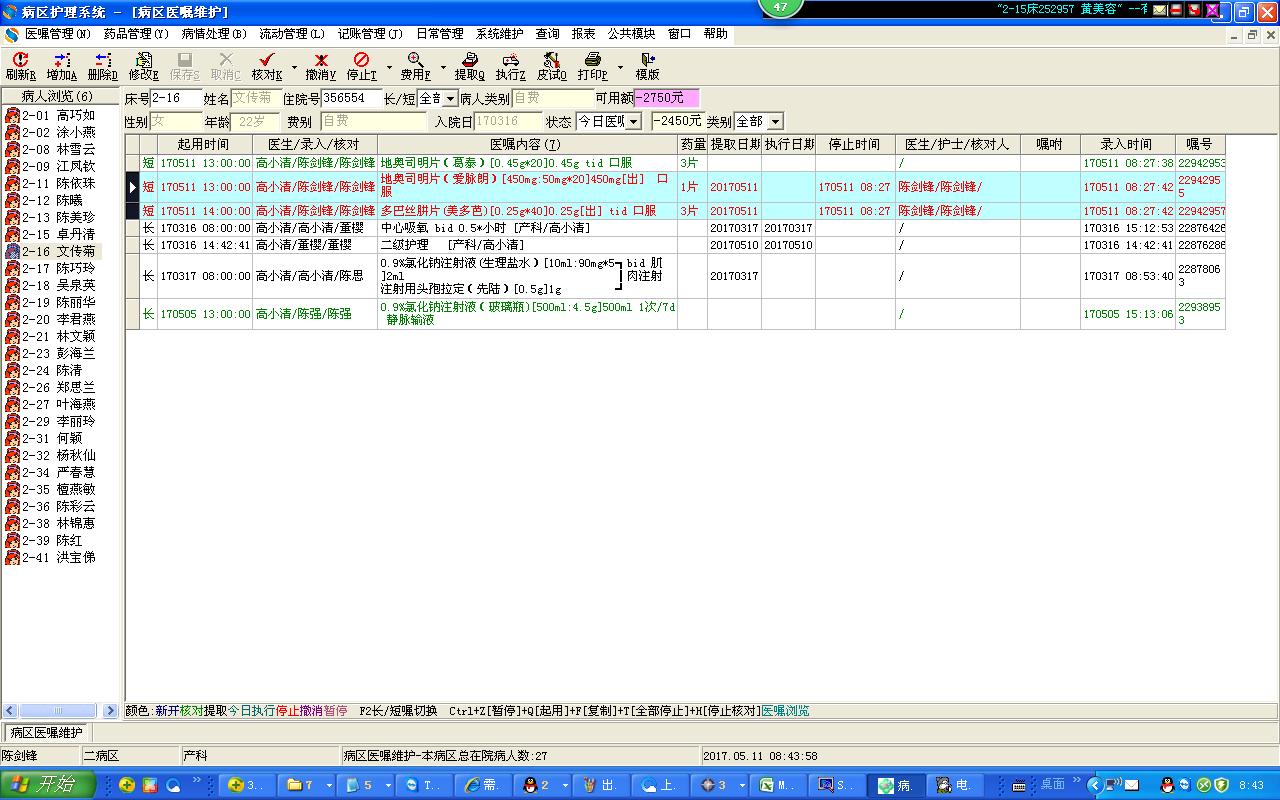The image size is (1280, 800).
Task: Click the 核对 verify checkmark icon
Action: (266, 60)
